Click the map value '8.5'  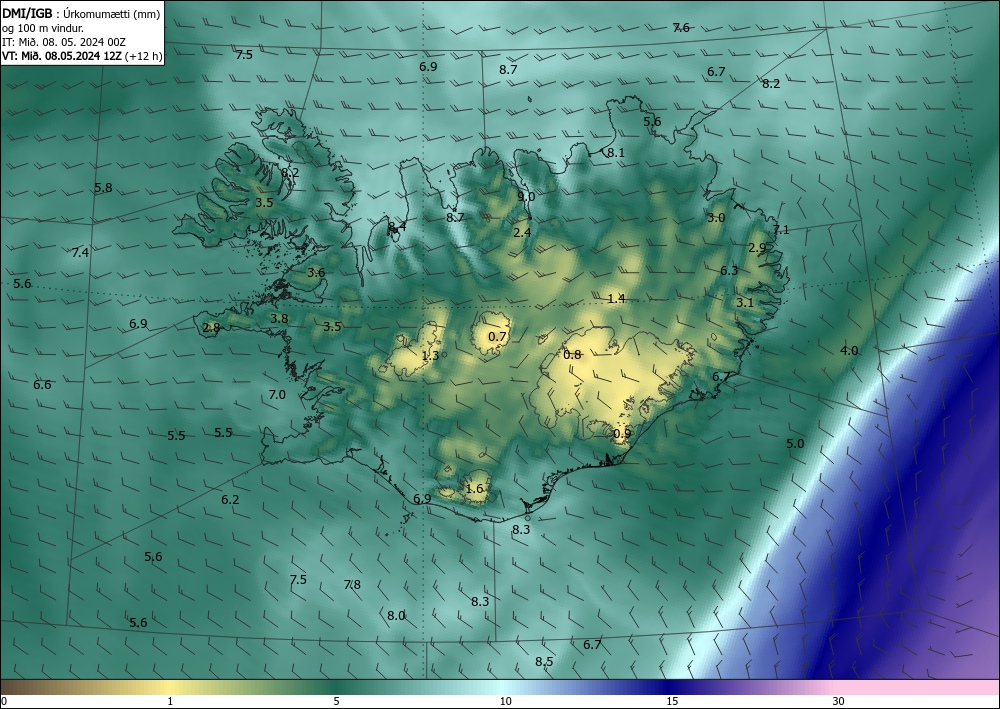tap(544, 662)
